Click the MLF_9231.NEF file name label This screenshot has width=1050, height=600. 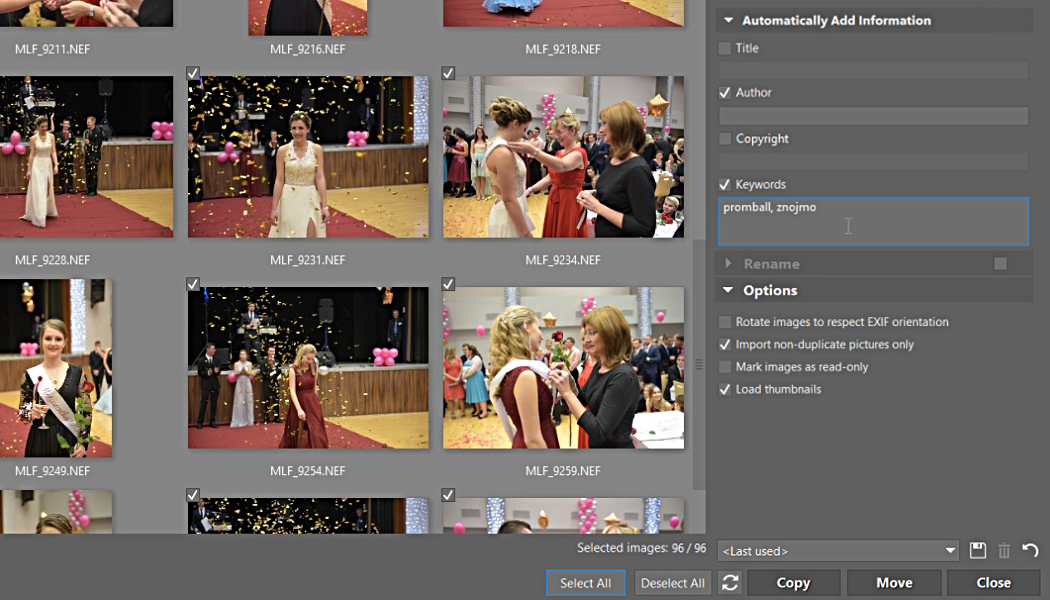[308, 260]
